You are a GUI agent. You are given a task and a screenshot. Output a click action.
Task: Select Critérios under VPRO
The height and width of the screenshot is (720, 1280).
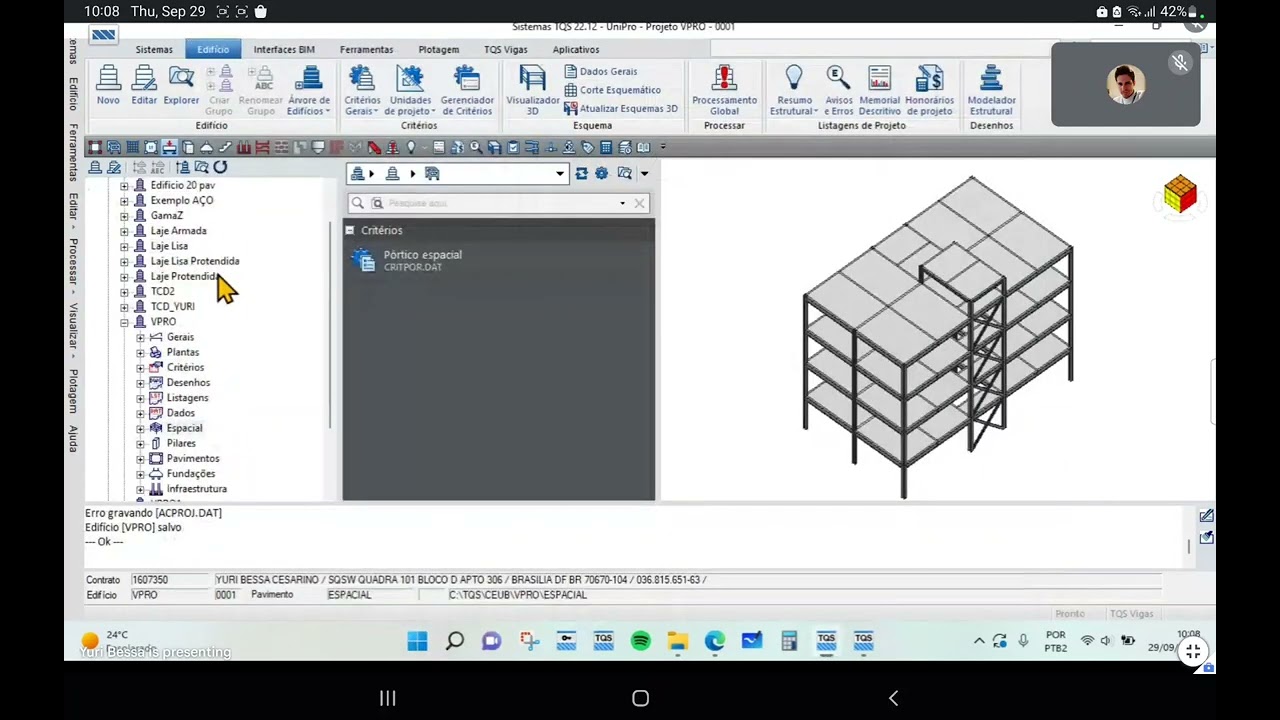185,367
